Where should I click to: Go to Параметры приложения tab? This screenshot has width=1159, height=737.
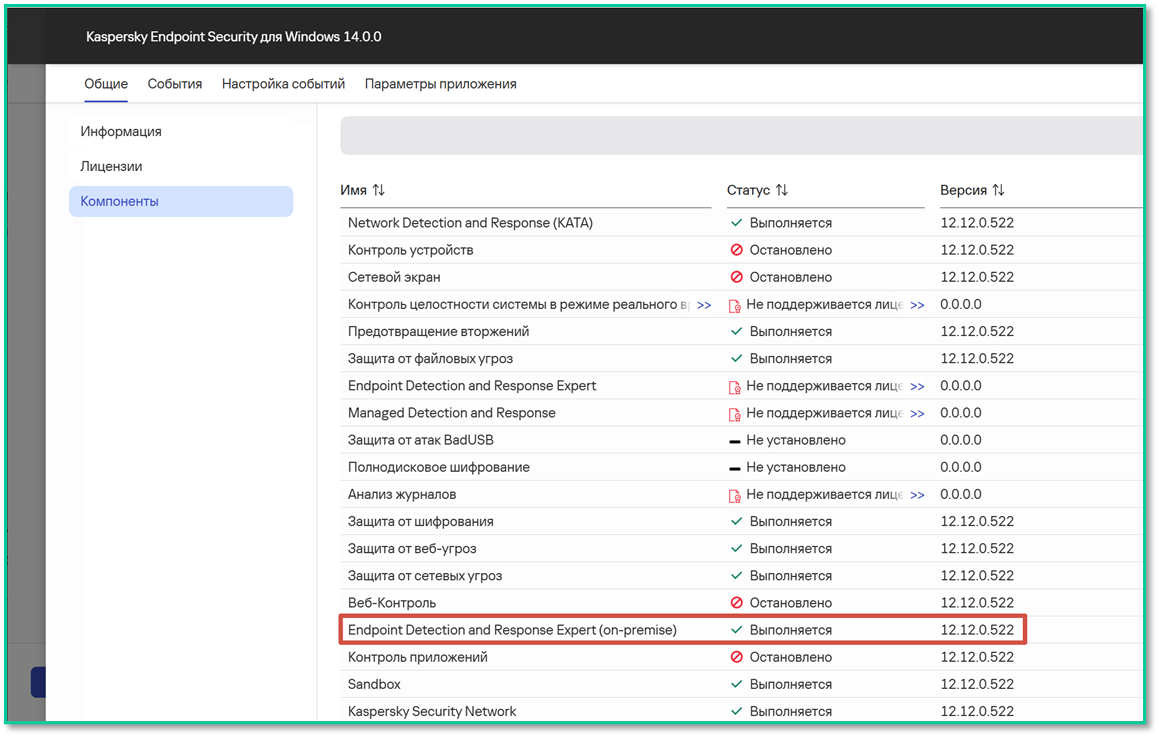click(x=441, y=84)
